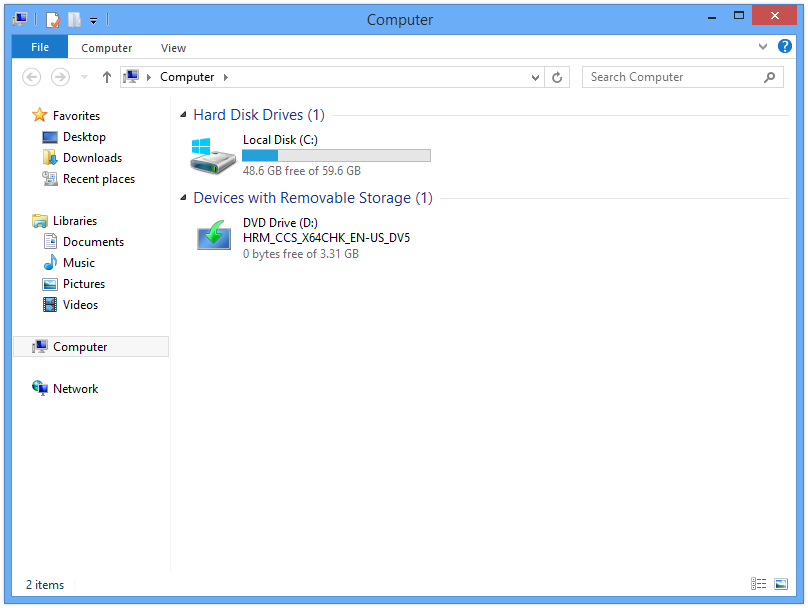
Task: Collapse Devices with Removable Storage group
Action: click(183, 198)
